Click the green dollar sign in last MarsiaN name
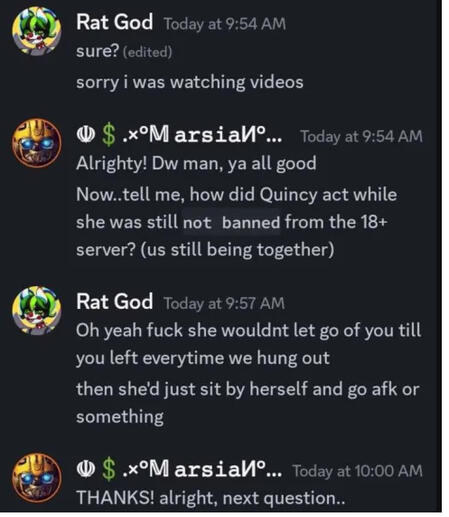The width and height of the screenshot is (449, 517). click(x=109, y=470)
